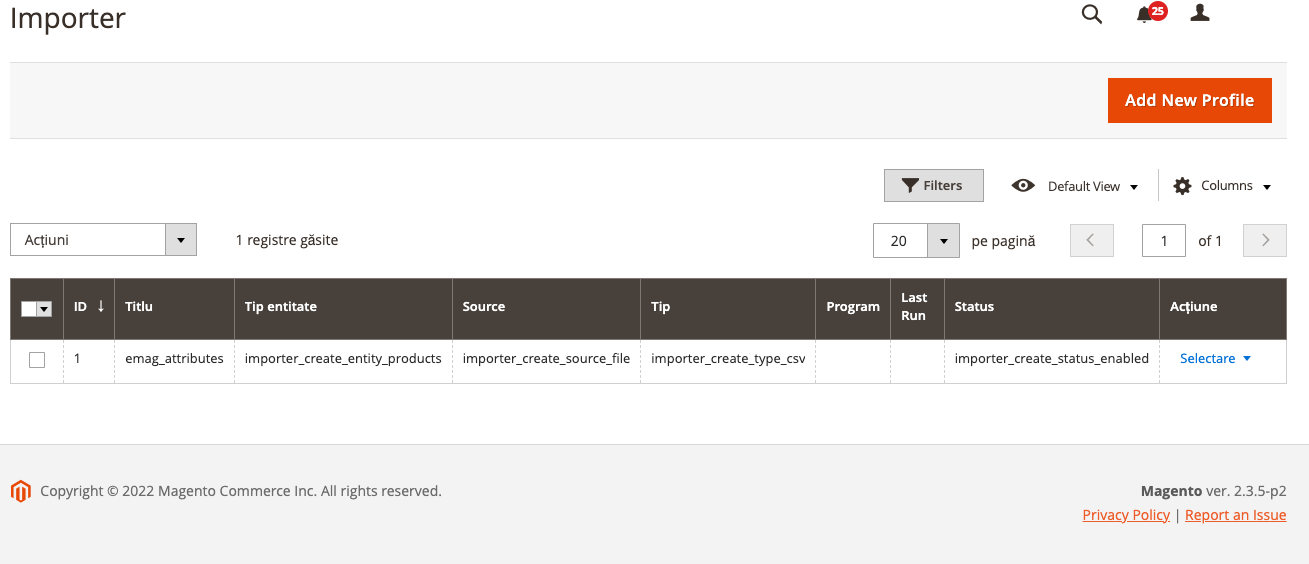Toggle the select-all checkbox in header
Screen dimensions: 1309x564
pyautogui.click(x=28, y=309)
